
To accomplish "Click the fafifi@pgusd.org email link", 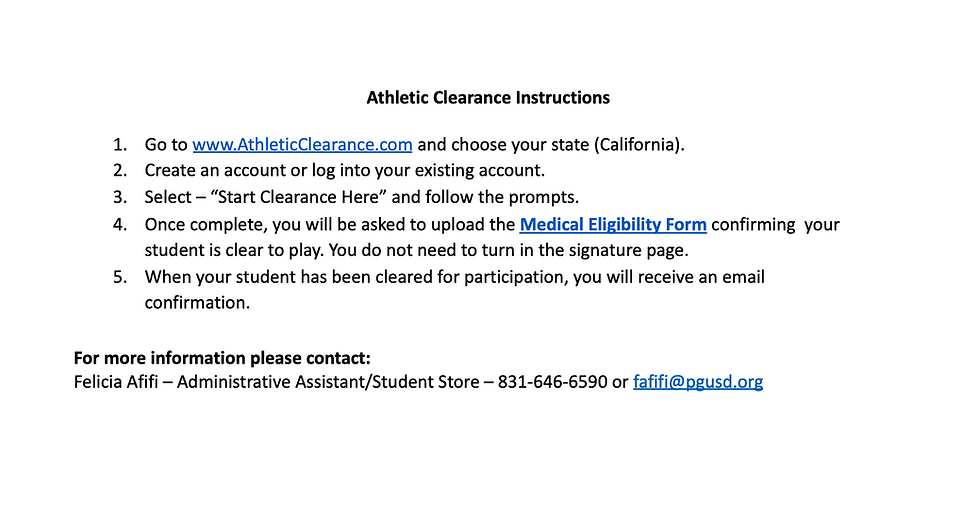I will pos(698,382).
